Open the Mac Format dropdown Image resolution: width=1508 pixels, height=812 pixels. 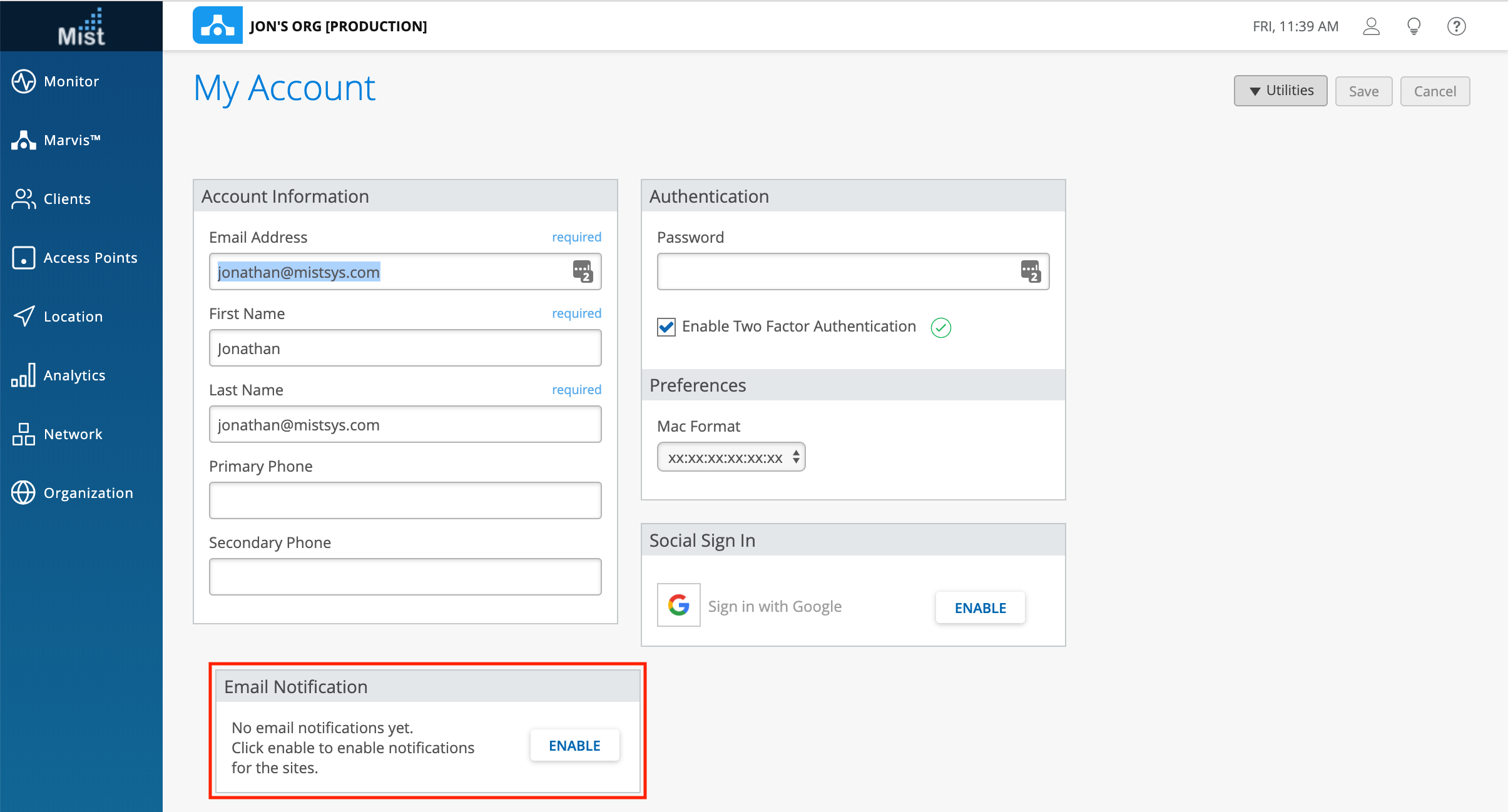(x=731, y=457)
